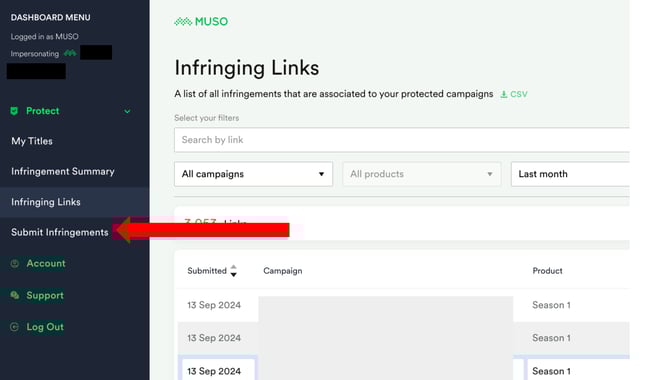Click Log Out in sidebar
Image resolution: width=670 pixels, height=380 pixels.
click(x=45, y=327)
